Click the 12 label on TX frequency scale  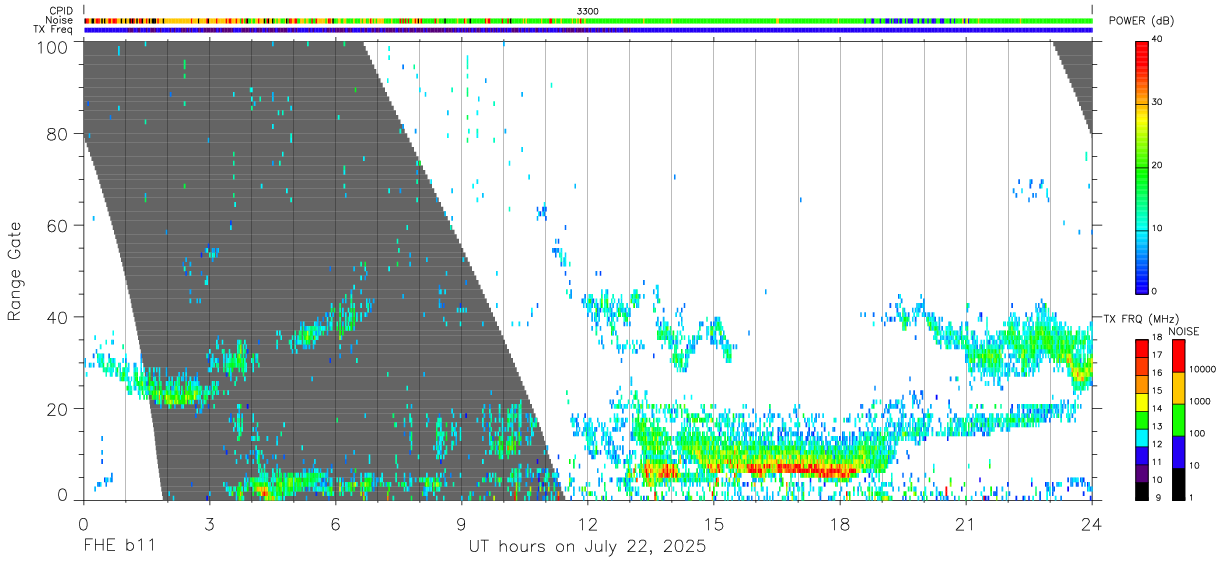point(1158,444)
